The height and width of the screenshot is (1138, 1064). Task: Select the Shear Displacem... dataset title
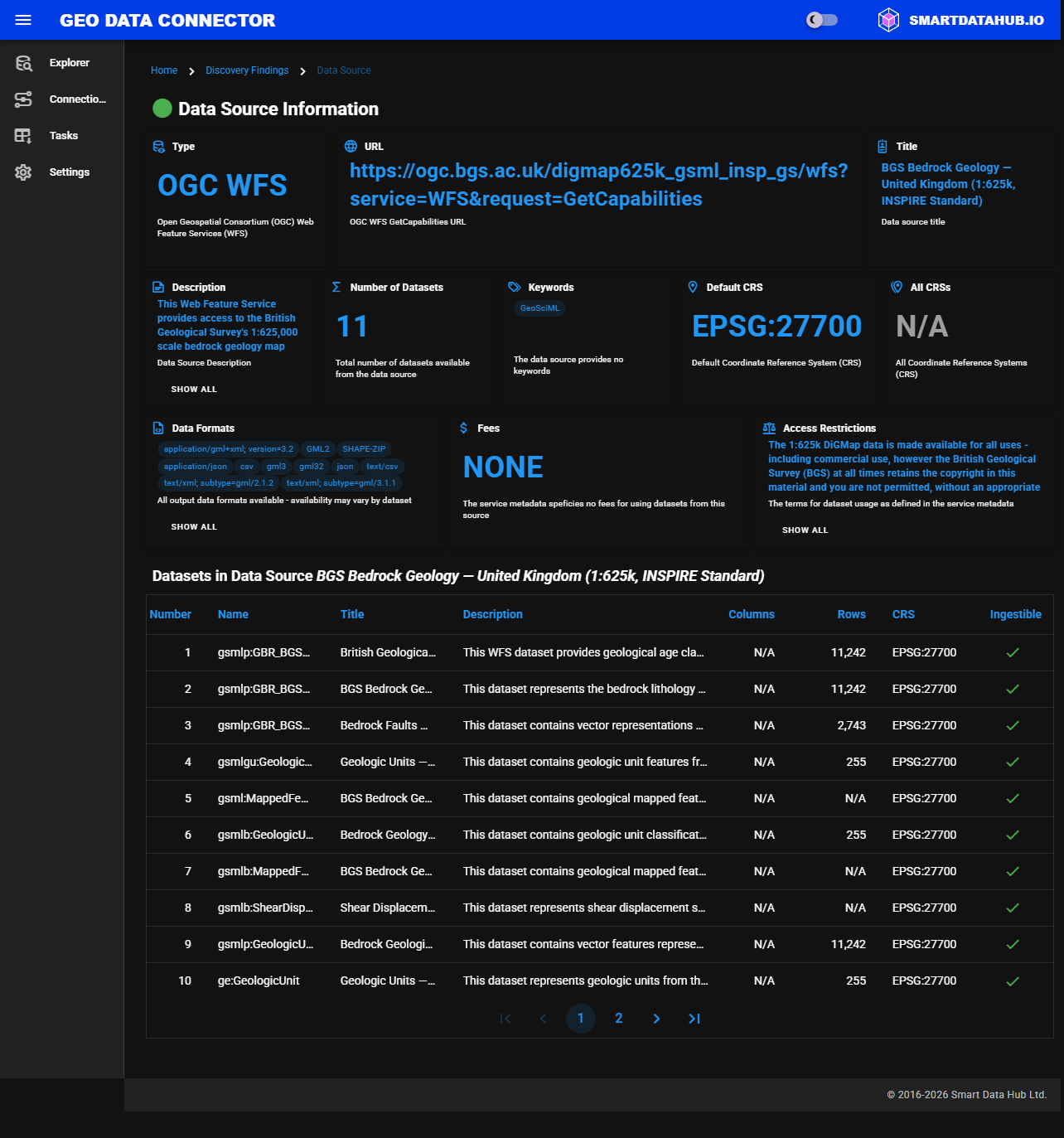pyautogui.click(x=388, y=908)
